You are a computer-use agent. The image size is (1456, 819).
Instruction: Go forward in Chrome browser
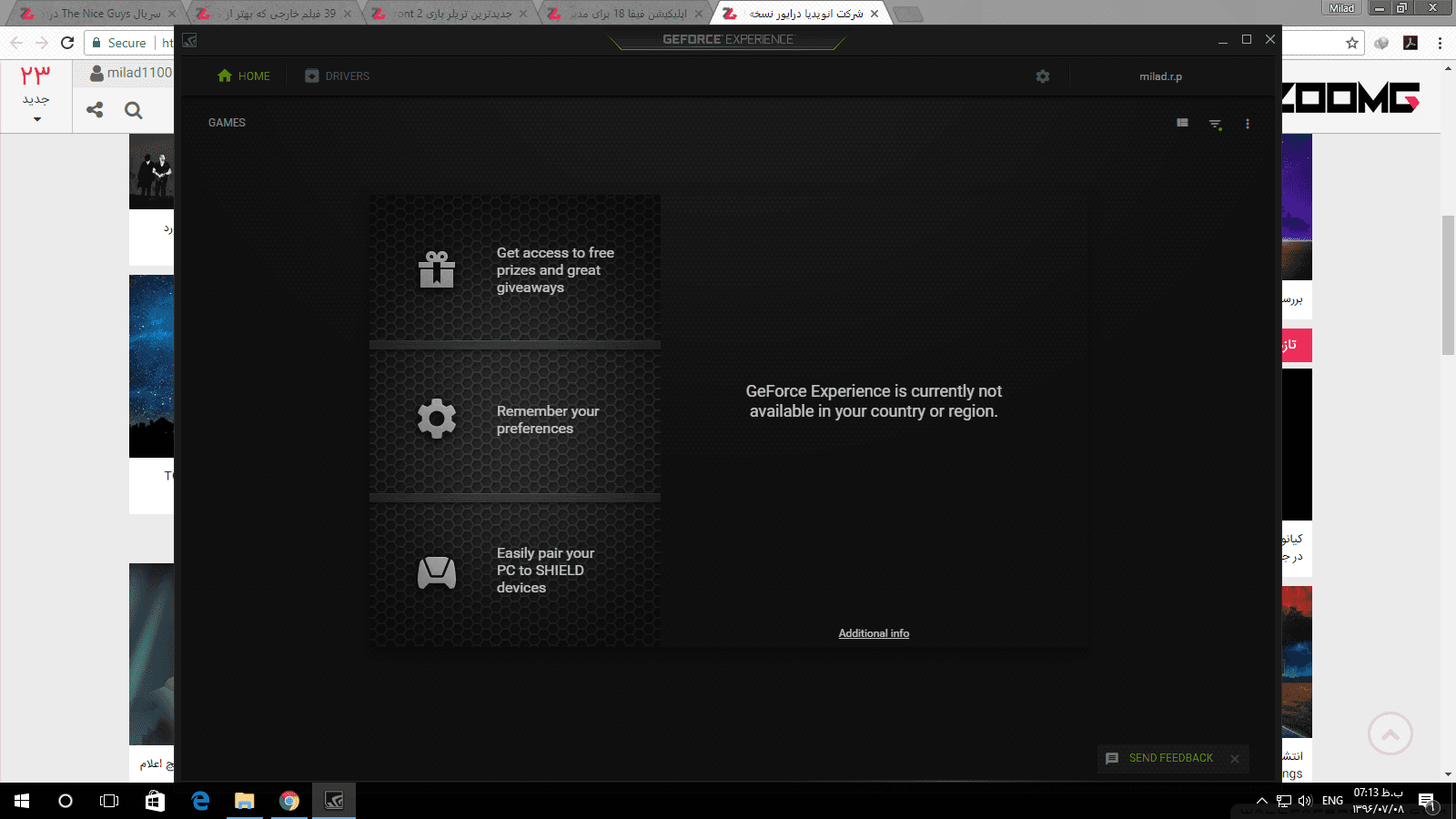pyautogui.click(x=42, y=43)
